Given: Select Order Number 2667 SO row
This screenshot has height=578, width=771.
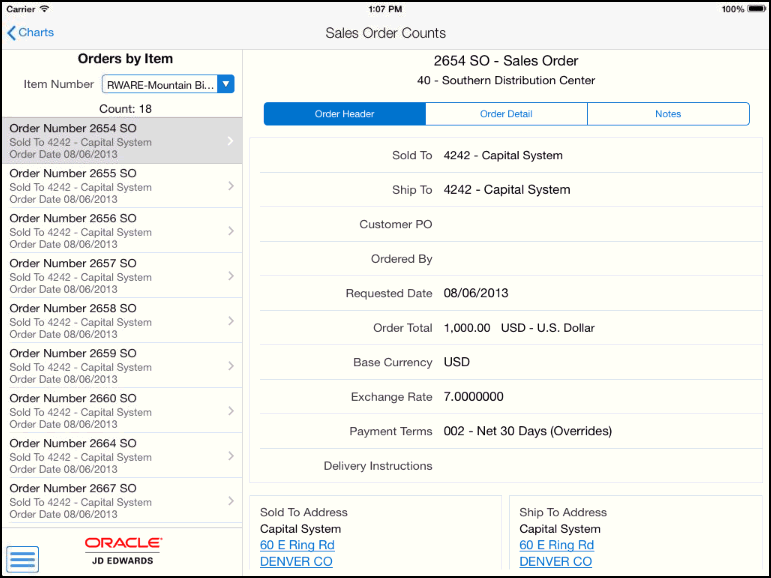Looking at the screenshot, I should pos(122,501).
